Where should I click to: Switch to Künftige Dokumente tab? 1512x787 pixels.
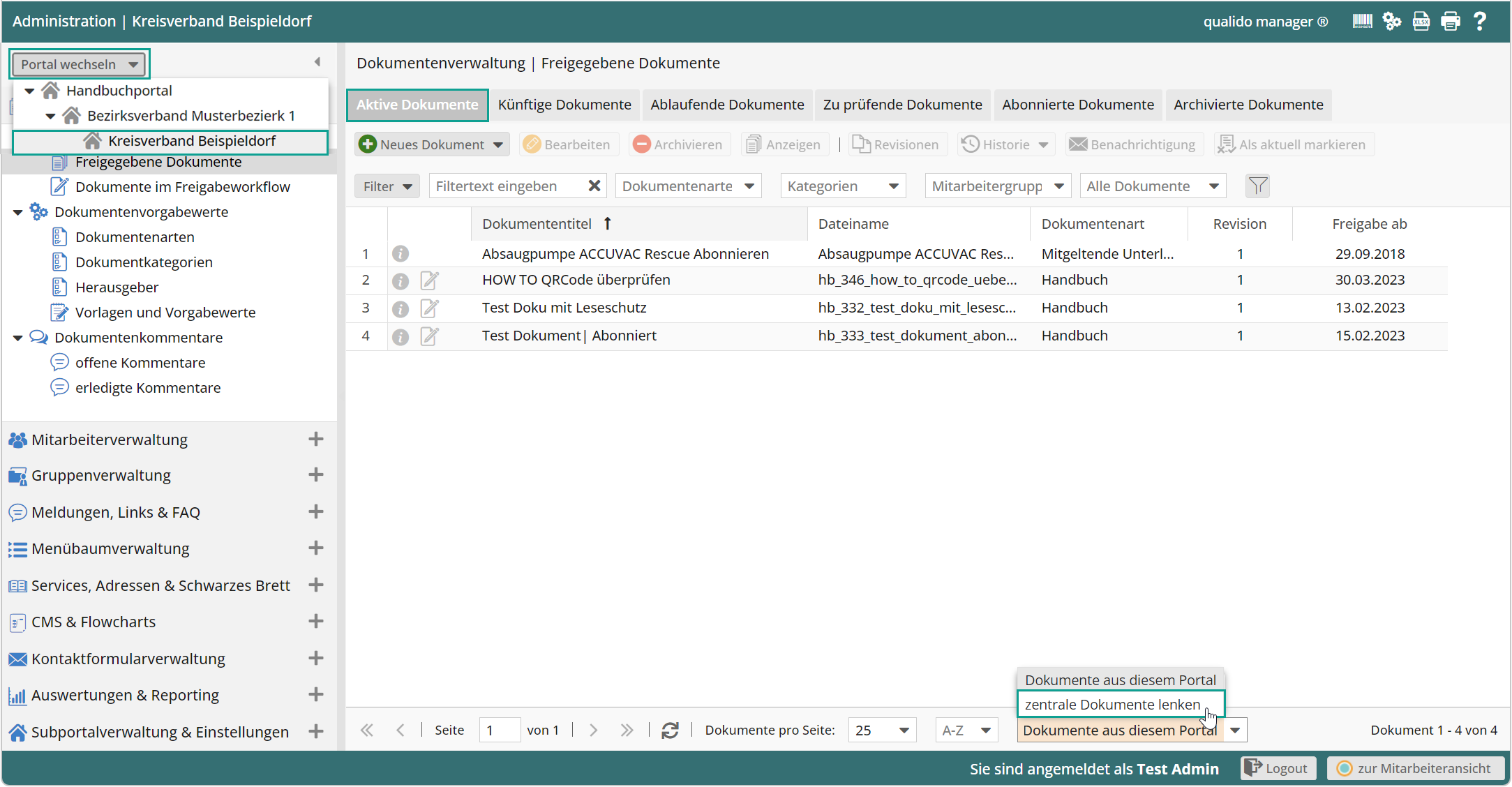[x=564, y=105]
